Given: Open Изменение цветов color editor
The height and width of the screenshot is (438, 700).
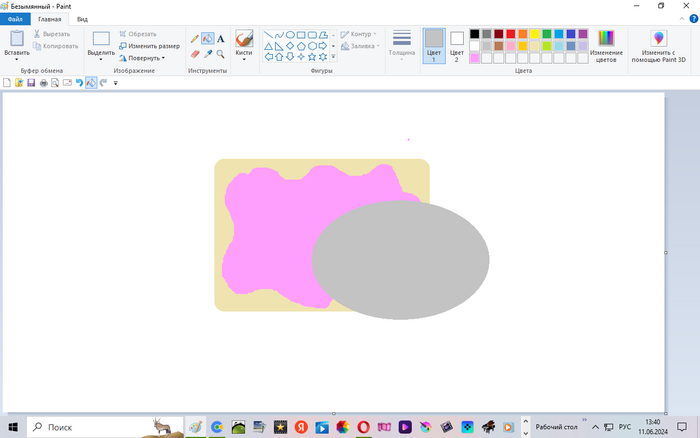Looking at the screenshot, I should (606, 45).
